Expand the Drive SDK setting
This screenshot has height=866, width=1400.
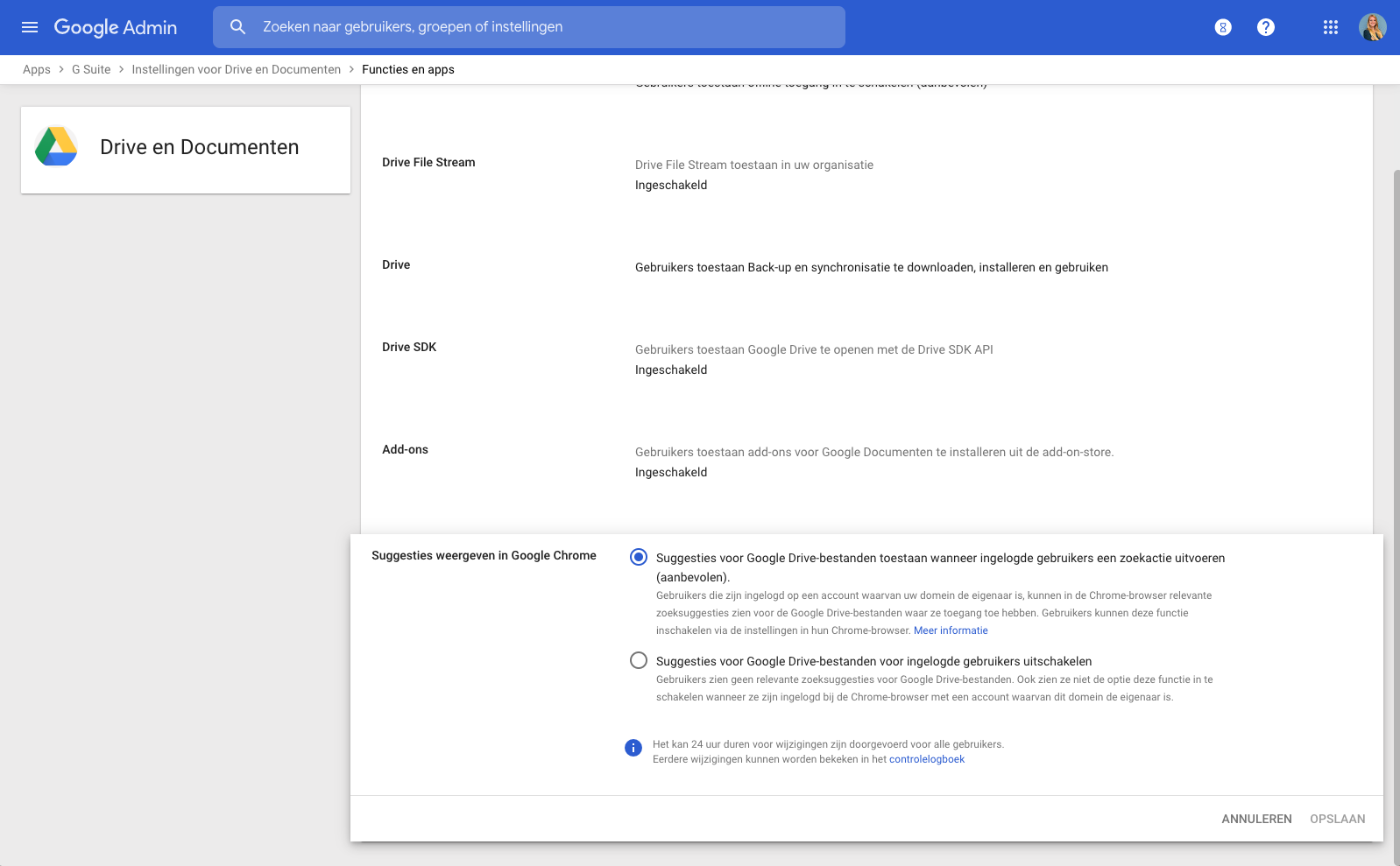click(866, 359)
